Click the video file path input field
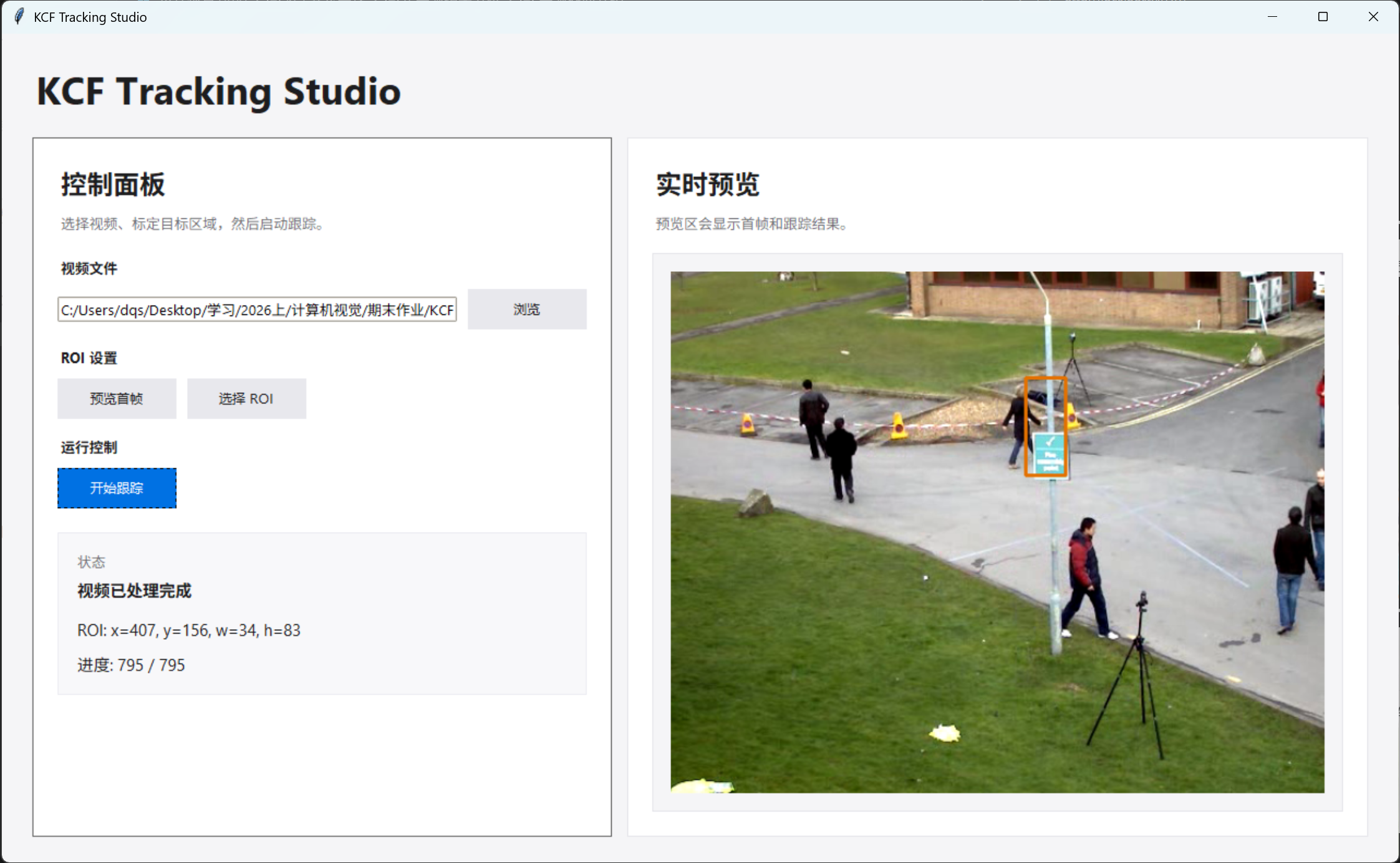This screenshot has width=1400, height=863. click(257, 309)
